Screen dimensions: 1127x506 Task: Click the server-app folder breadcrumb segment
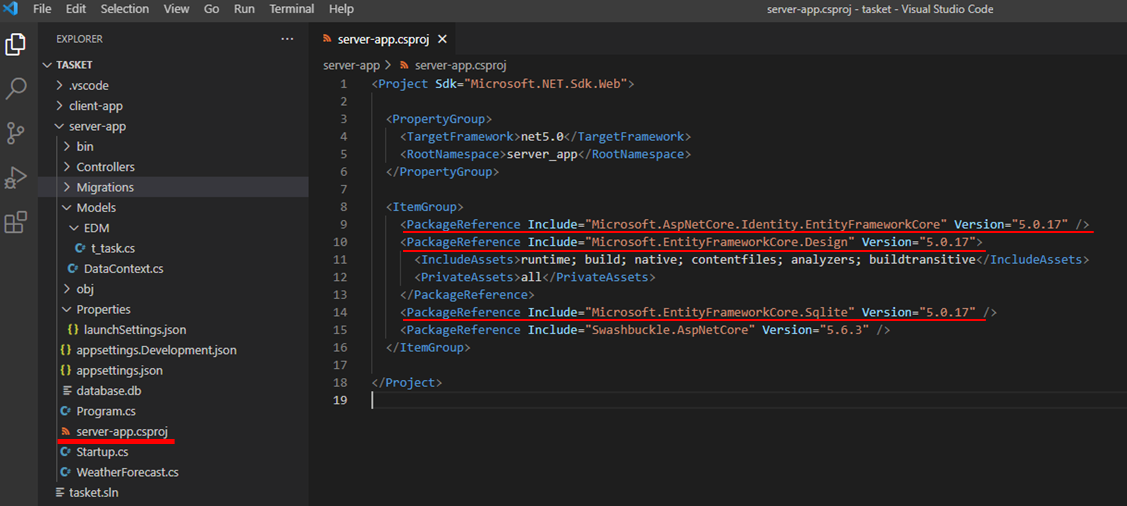(351, 65)
